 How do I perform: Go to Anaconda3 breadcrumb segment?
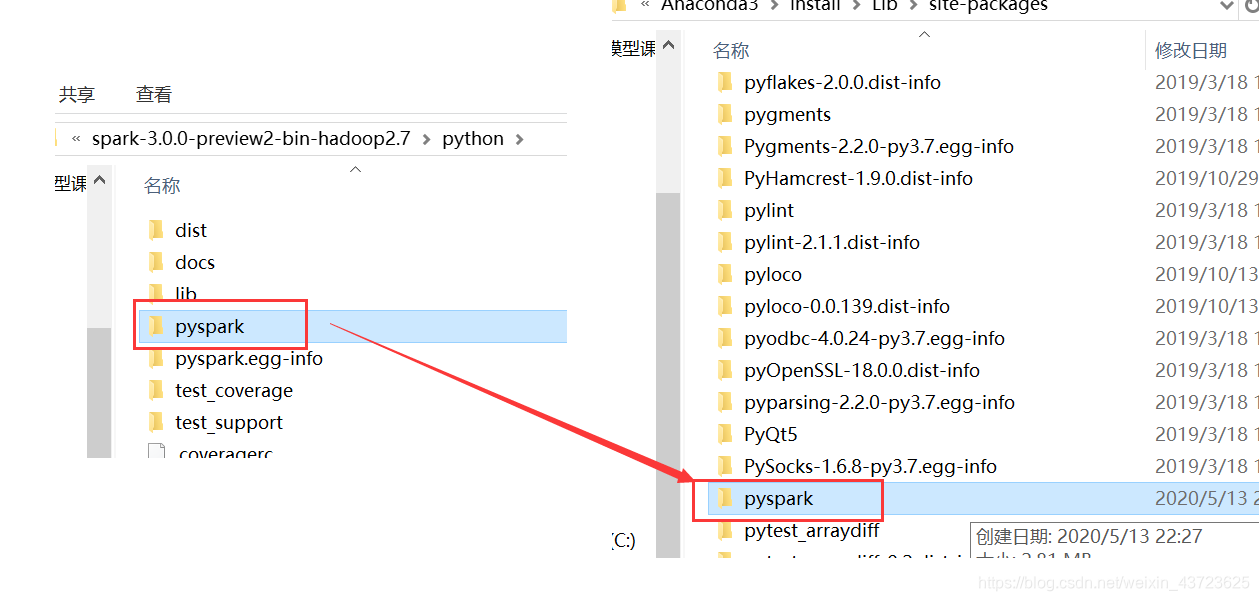coord(710,6)
